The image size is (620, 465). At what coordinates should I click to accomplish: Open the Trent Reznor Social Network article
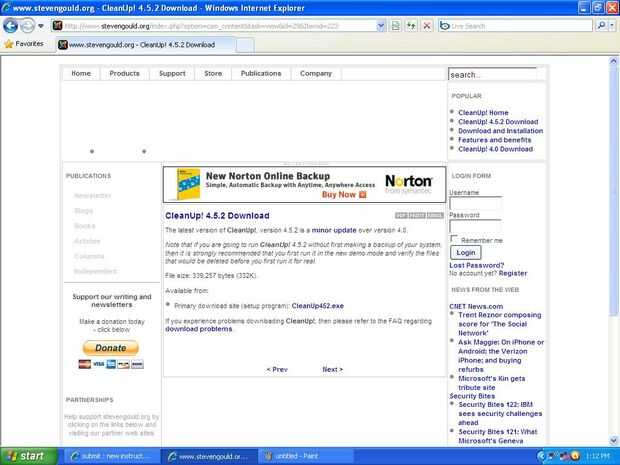499,324
